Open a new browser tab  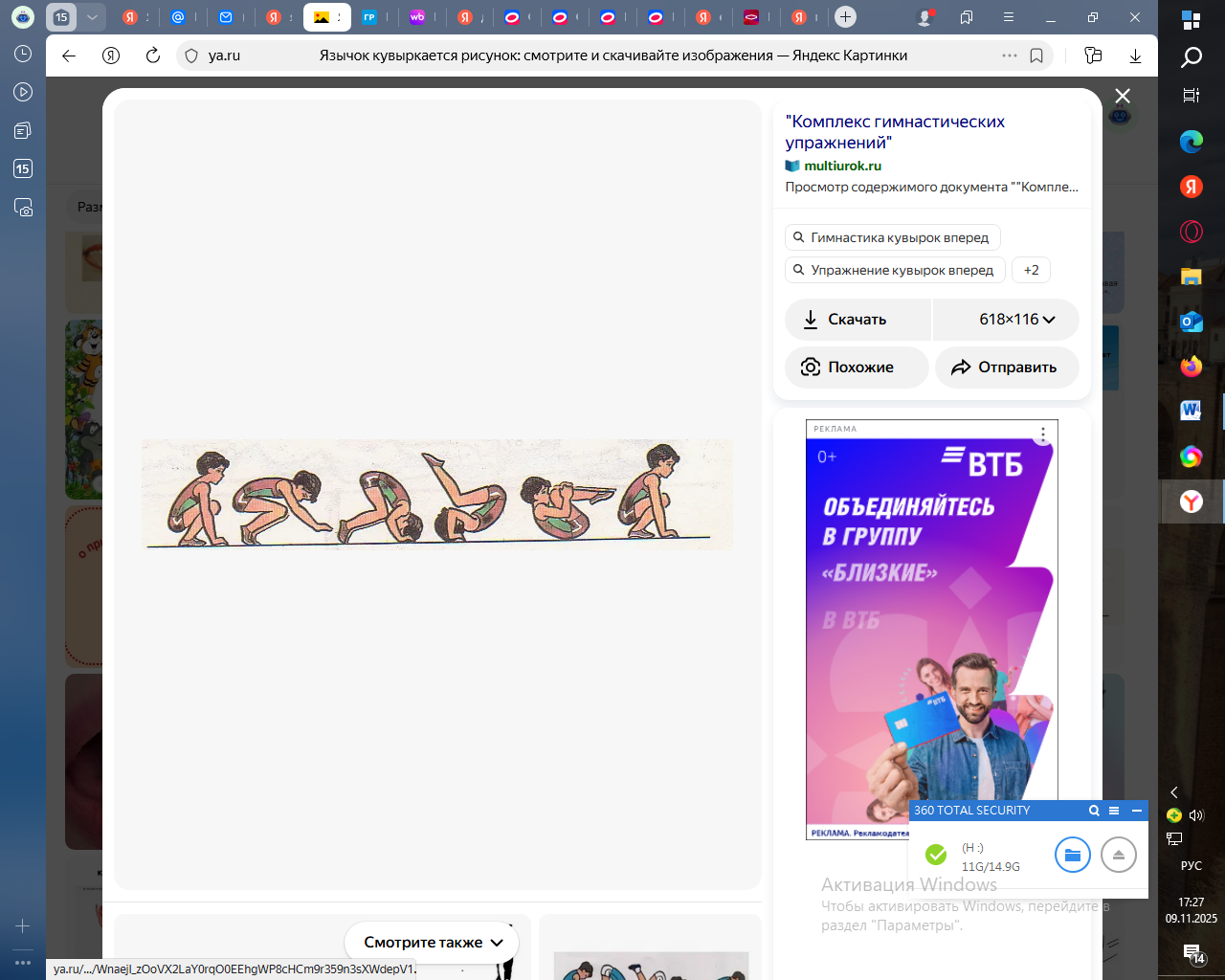[845, 17]
